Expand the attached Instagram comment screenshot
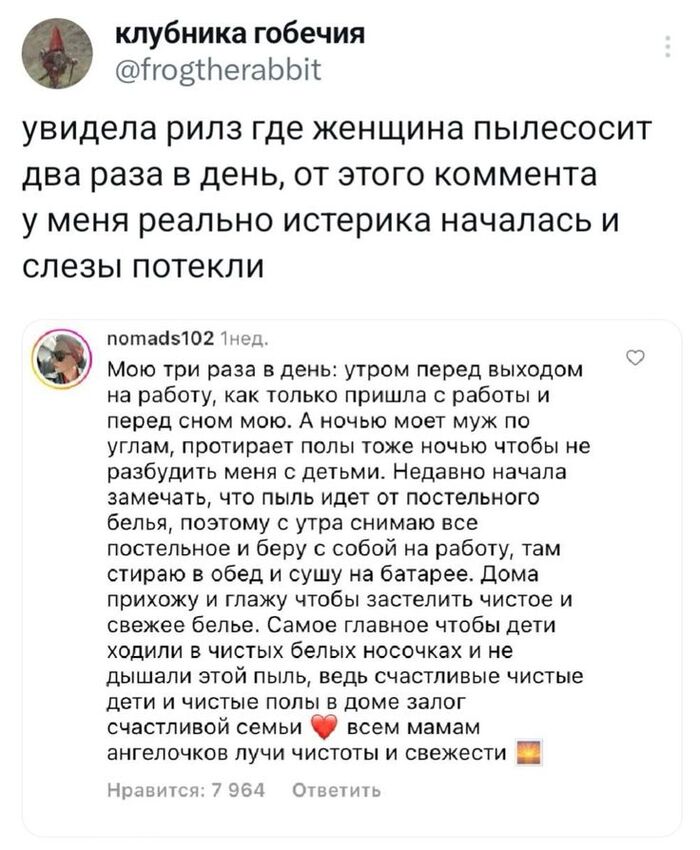 [x=351, y=577]
